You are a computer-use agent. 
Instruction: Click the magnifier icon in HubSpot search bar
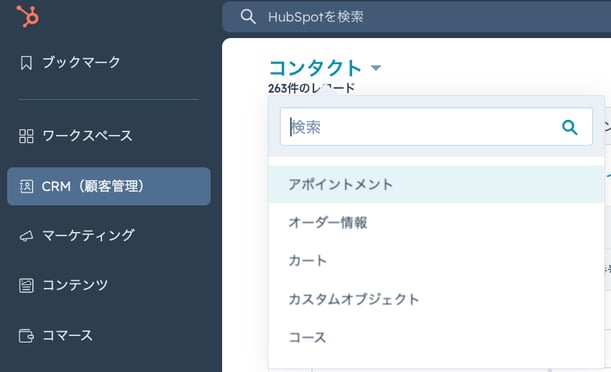(x=248, y=17)
